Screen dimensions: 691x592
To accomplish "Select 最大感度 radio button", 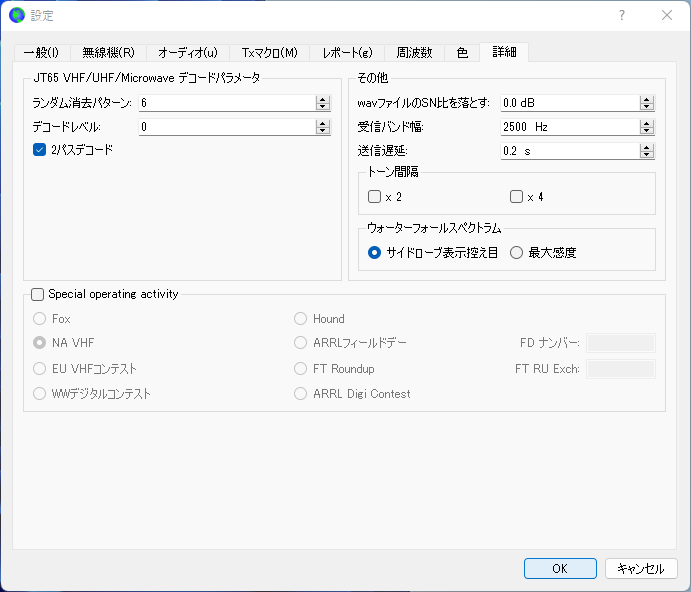I will pos(516,253).
